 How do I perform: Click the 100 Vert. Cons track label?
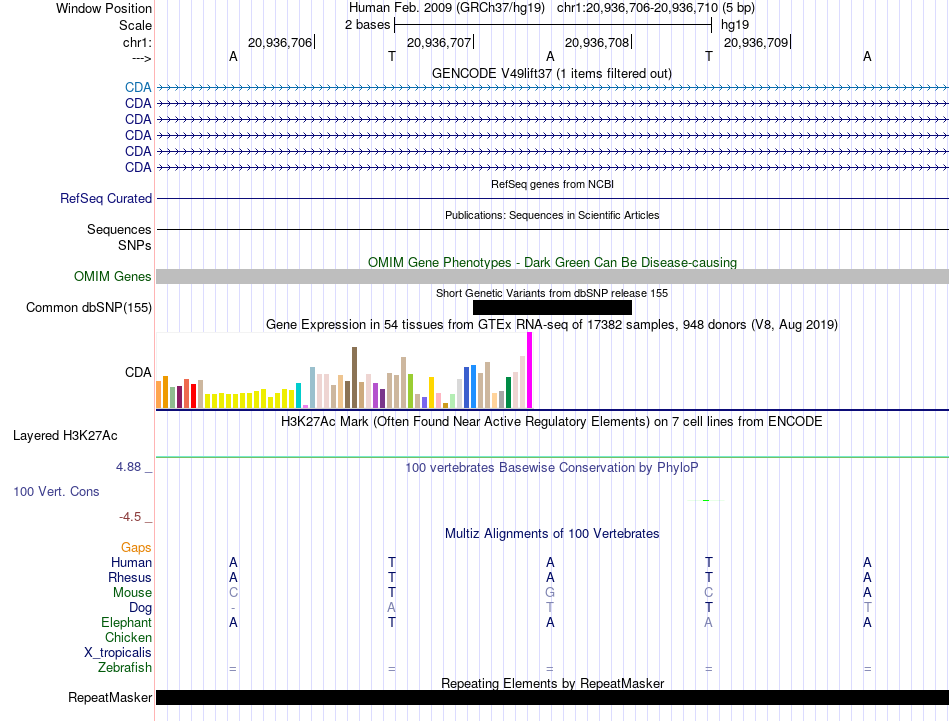coord(56,491)
